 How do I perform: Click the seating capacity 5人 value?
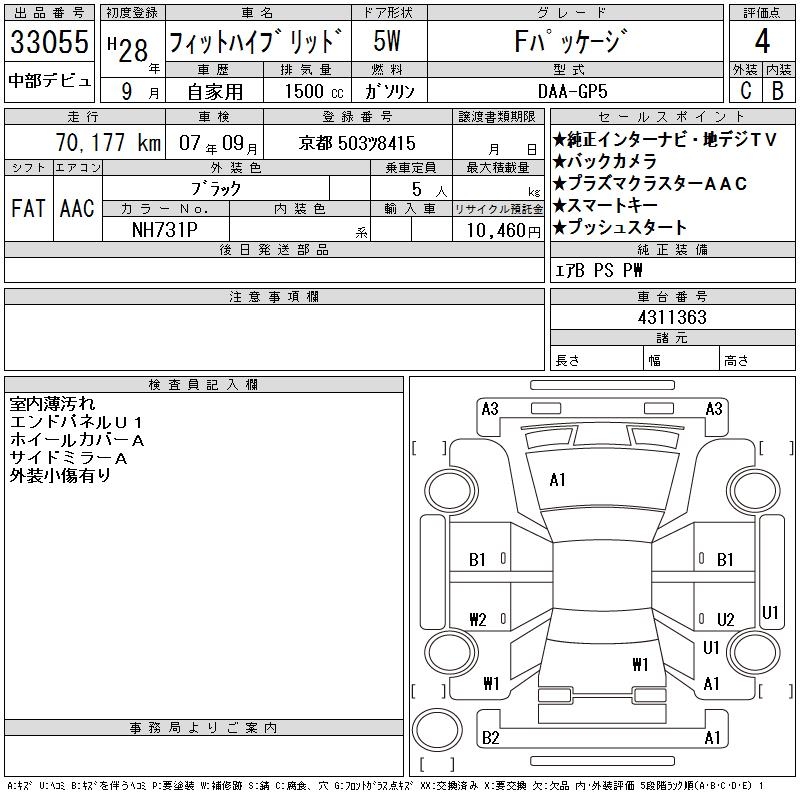tap(429, 190)
